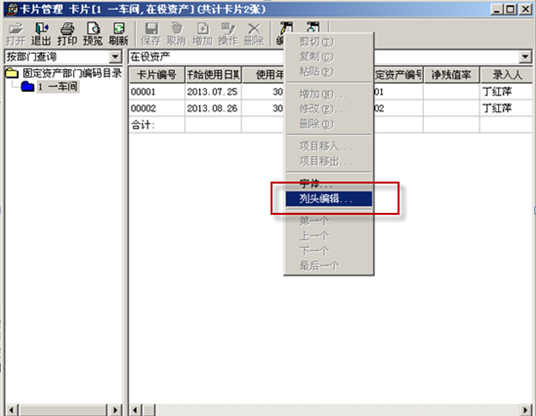The height and width of the screenshot is (416, 536).
Task: Select the 1 一车间 tree node
Action: 58,86
